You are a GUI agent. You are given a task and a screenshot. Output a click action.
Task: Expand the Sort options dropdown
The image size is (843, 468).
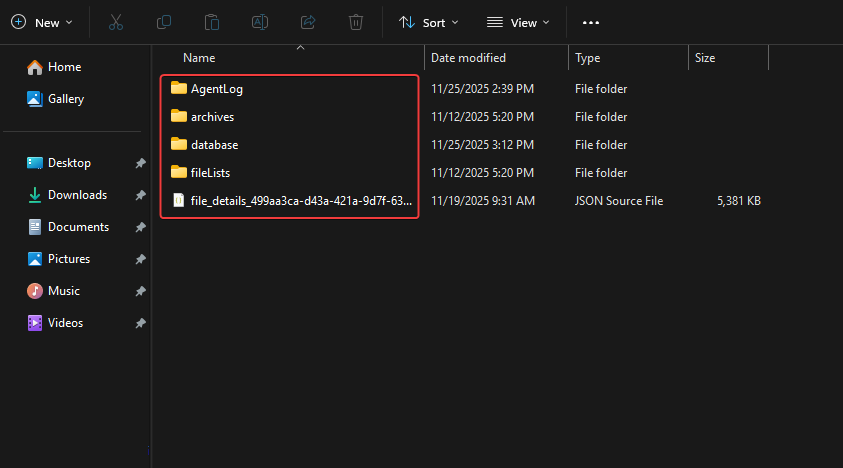[x=429, y=22]
